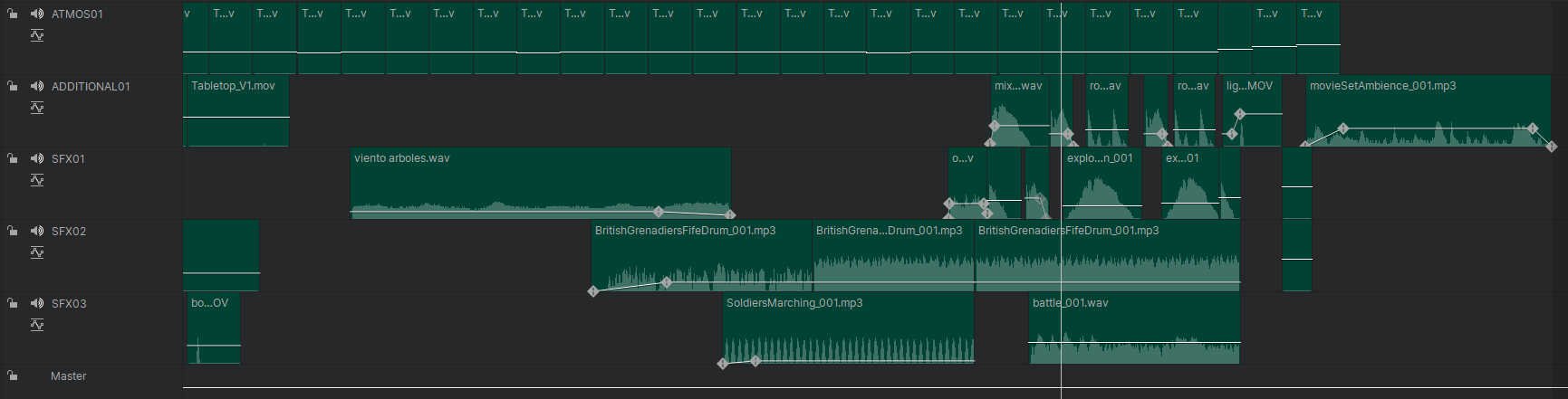
Task: Select the mix...wav clip on ADDITIONAL01
Action: click(1020, 110)
